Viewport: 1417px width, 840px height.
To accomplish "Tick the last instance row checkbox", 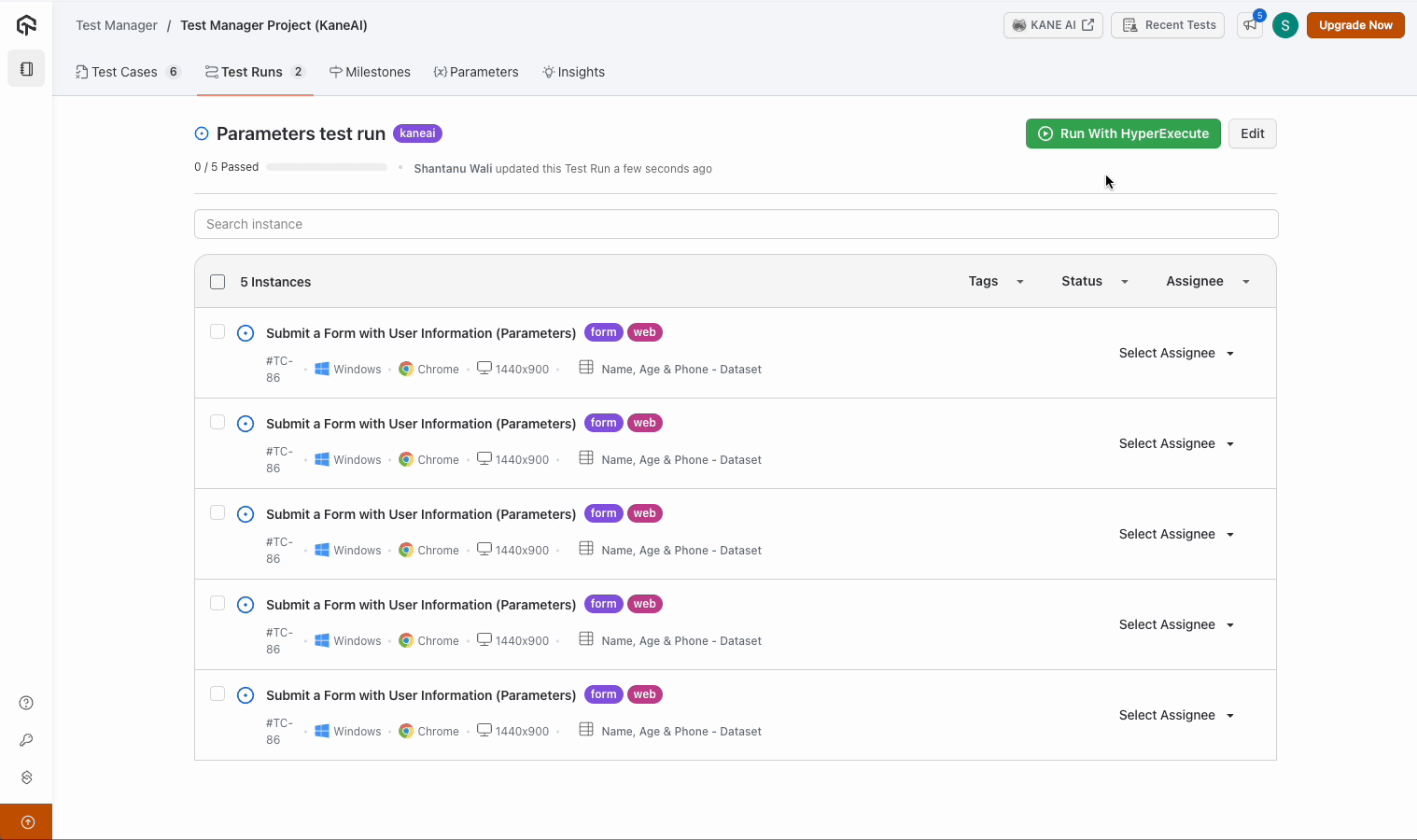I will (x=217, y=693).
